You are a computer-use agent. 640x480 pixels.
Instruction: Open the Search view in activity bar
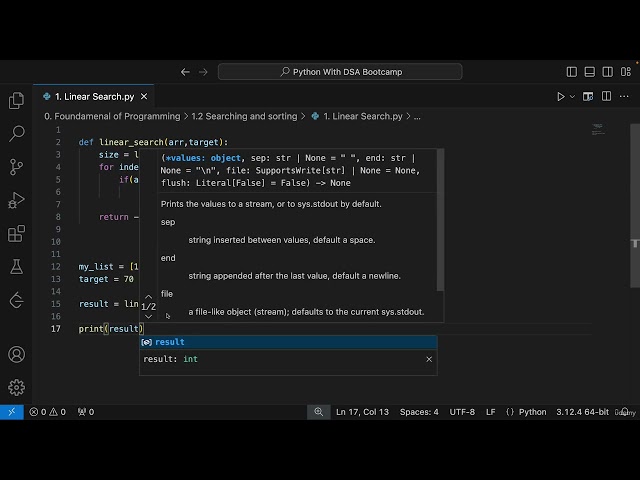(16, 133)
